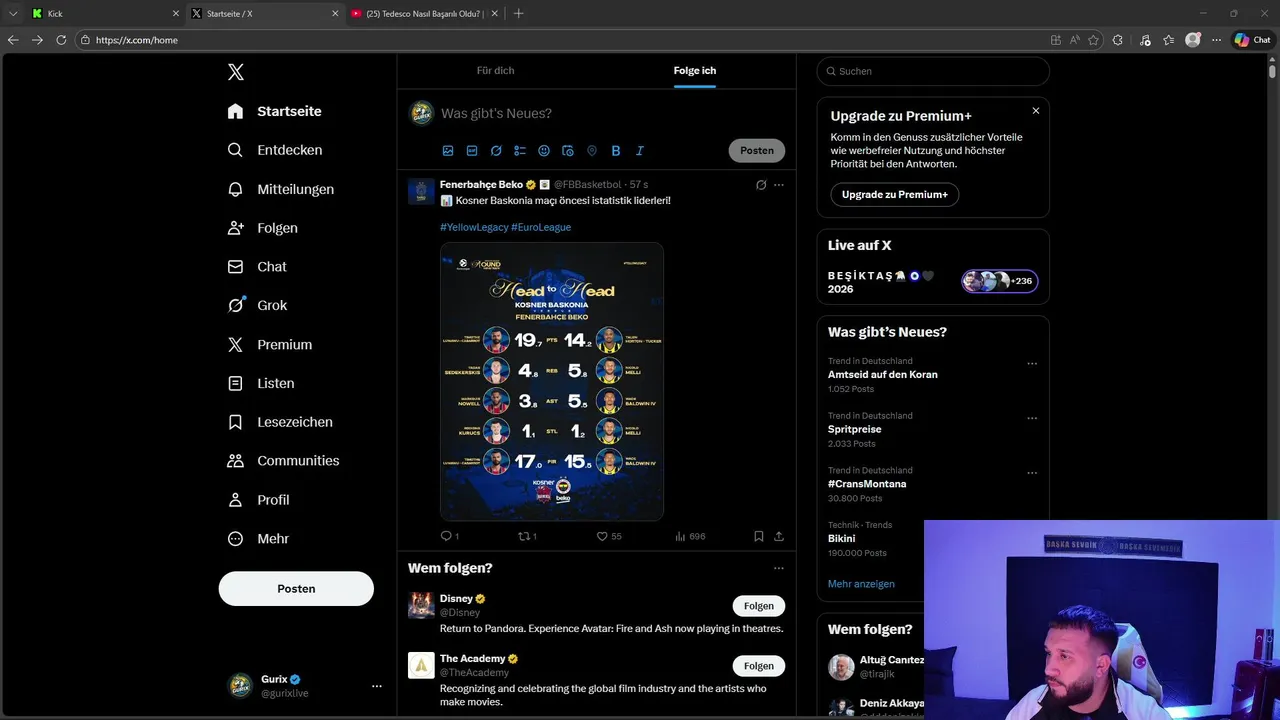
Task: Open options for Amtseid auf den Koran trend
Action: tap(1032, 364)
